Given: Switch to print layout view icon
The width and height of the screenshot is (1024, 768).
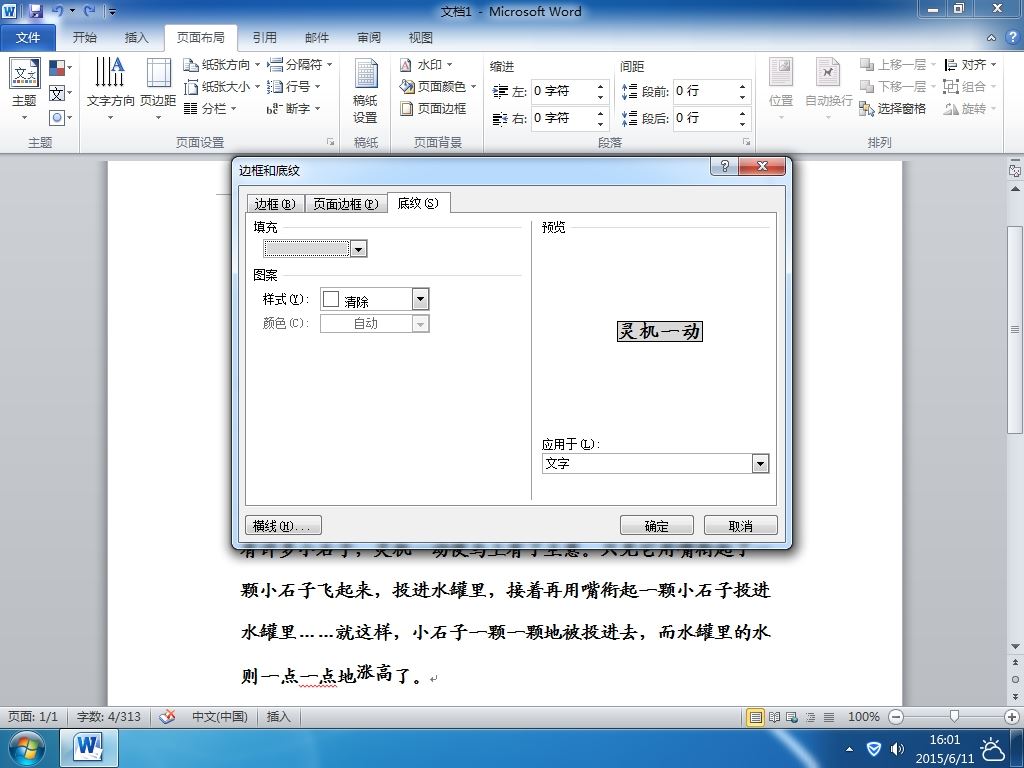Looking at the screenshot, I should coord(756,717).
